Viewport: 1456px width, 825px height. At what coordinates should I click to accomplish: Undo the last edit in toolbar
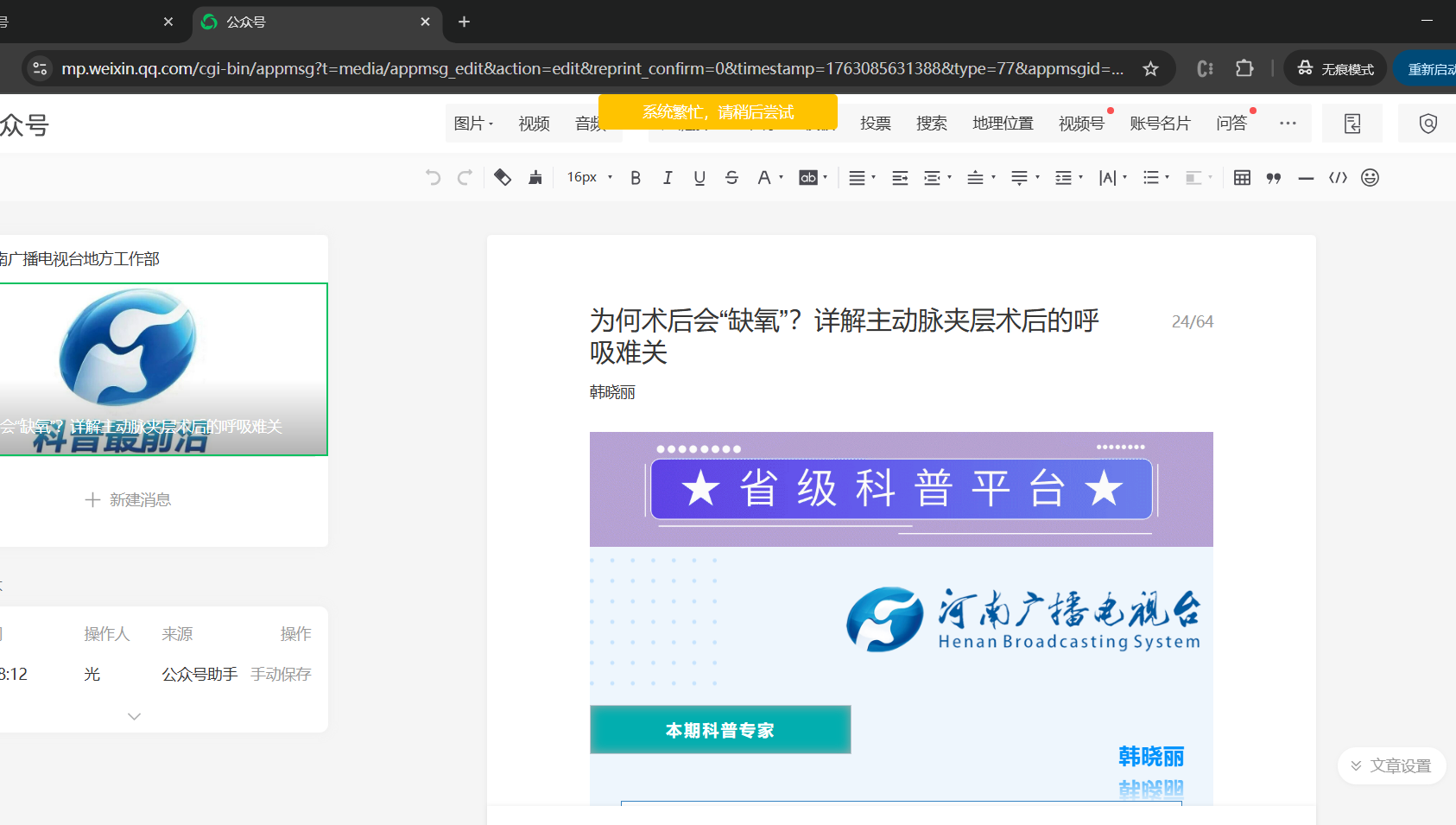(x=433, y=178)
